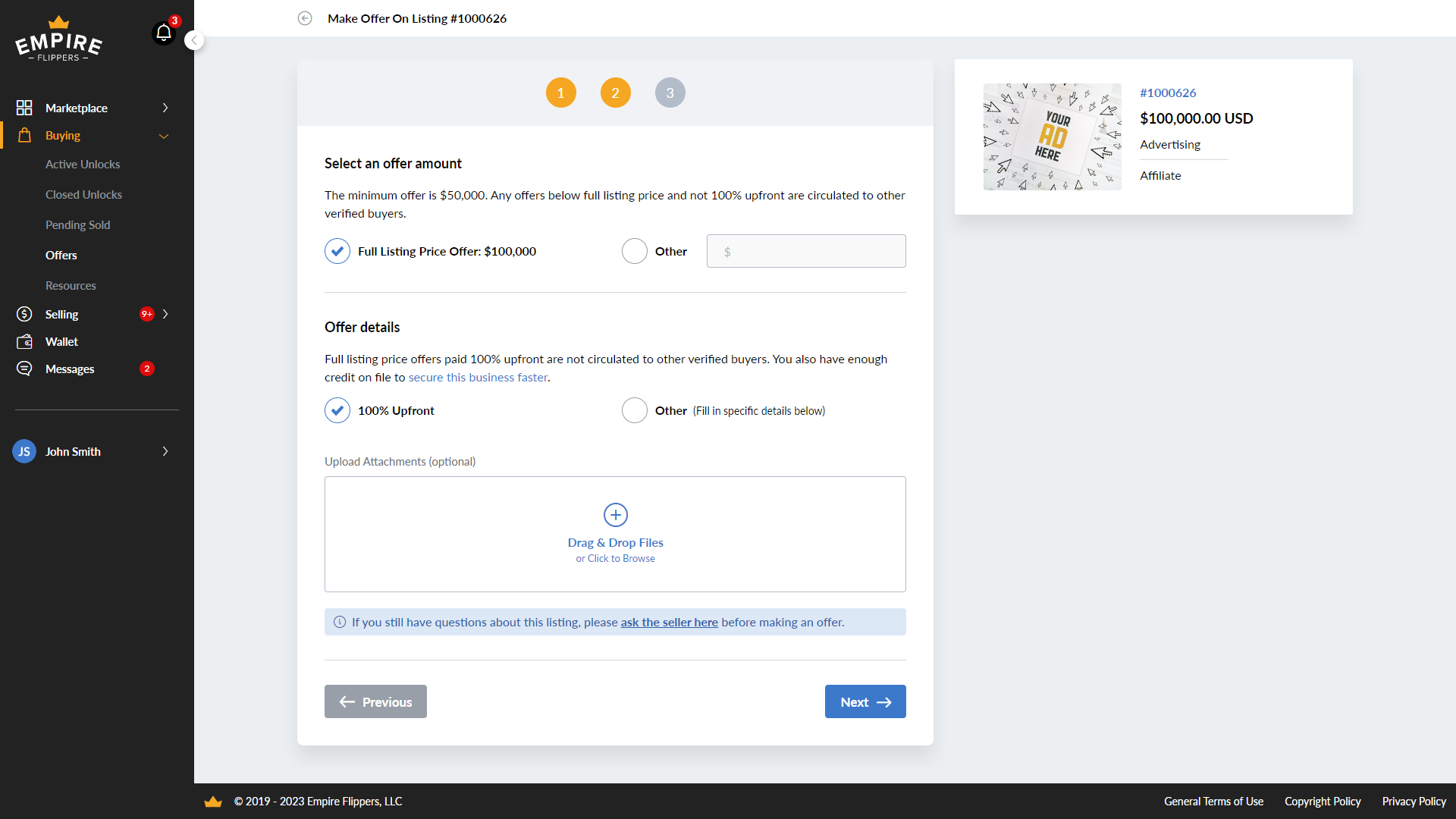
Task: Collapse the sidebar with the arrow toggle
Action: 194,40
